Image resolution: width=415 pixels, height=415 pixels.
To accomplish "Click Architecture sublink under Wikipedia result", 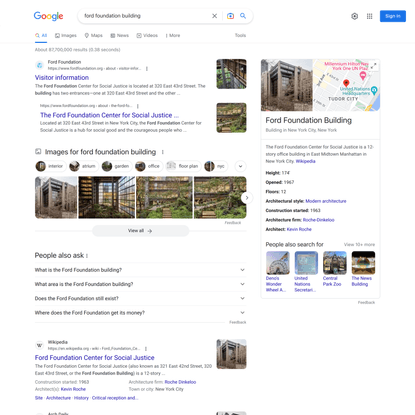I will (58, 398).
